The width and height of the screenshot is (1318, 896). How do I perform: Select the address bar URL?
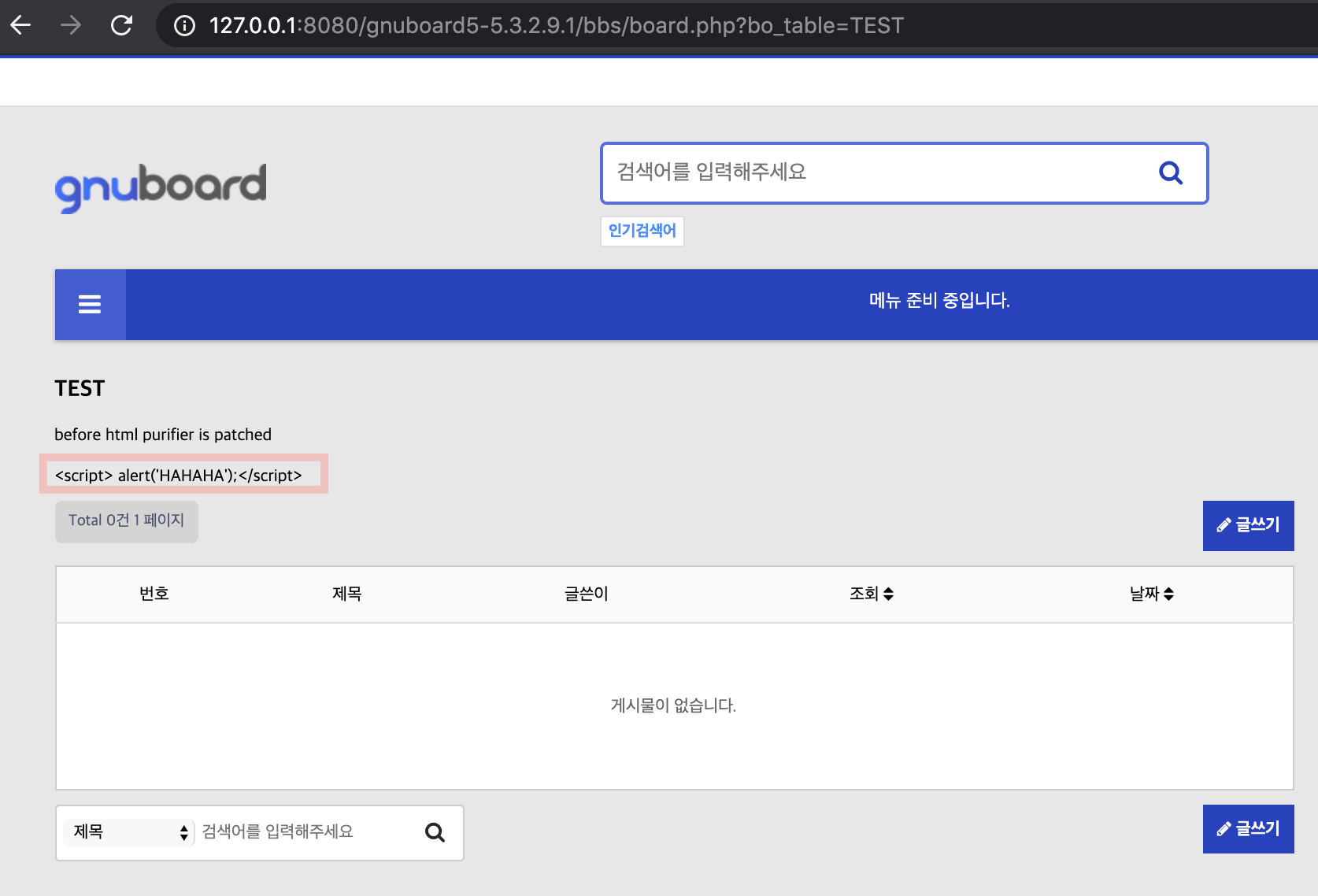tap(556, 26)
